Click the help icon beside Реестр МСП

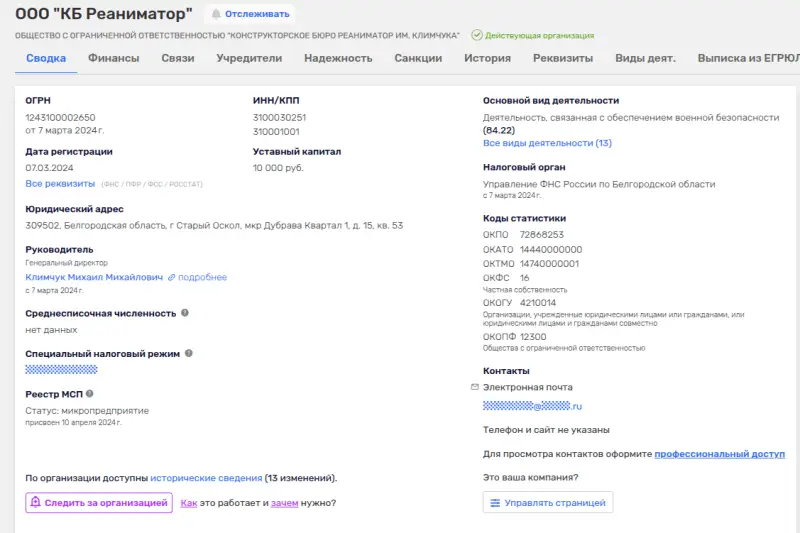90,393
